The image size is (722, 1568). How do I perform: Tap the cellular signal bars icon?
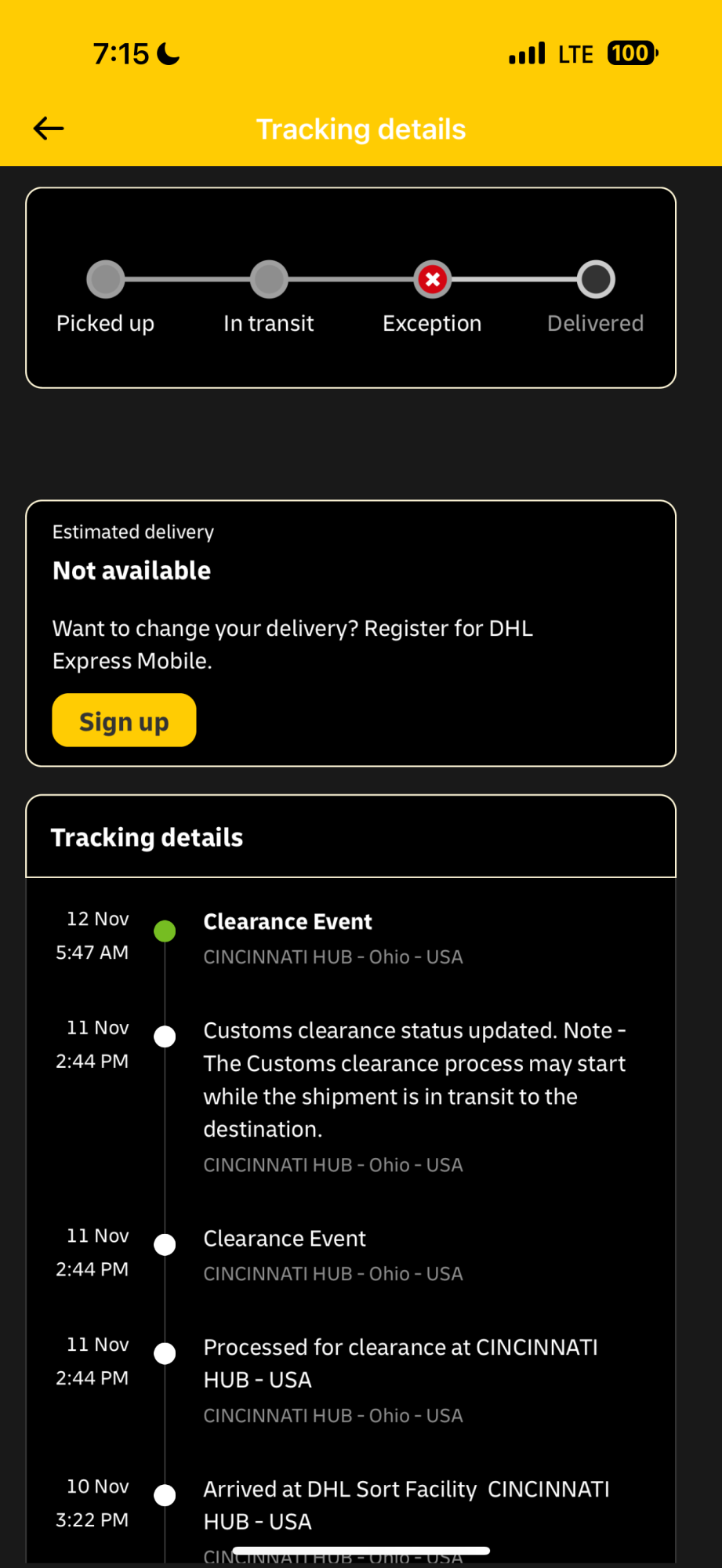click(x=527, y=53)
